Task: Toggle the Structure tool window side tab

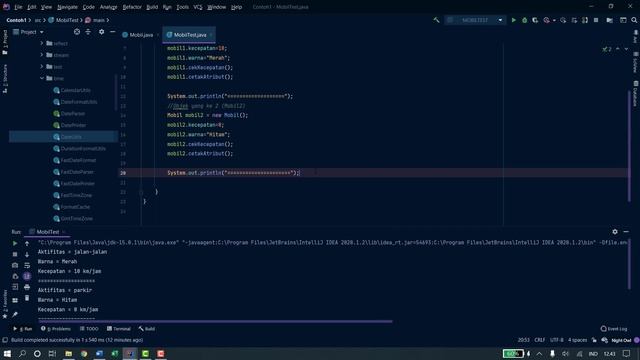Action: [x=5, y=78]
